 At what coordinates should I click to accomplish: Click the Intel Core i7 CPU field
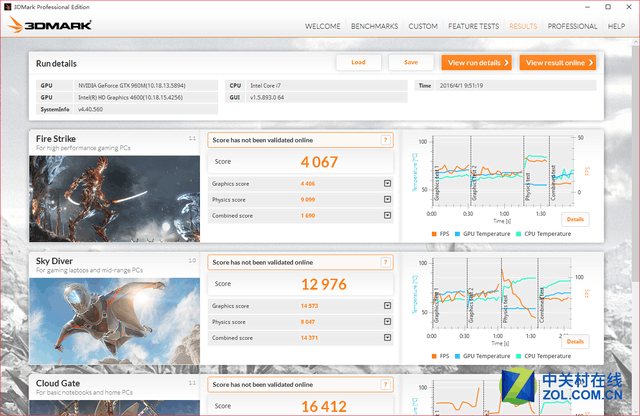(327, 85)
